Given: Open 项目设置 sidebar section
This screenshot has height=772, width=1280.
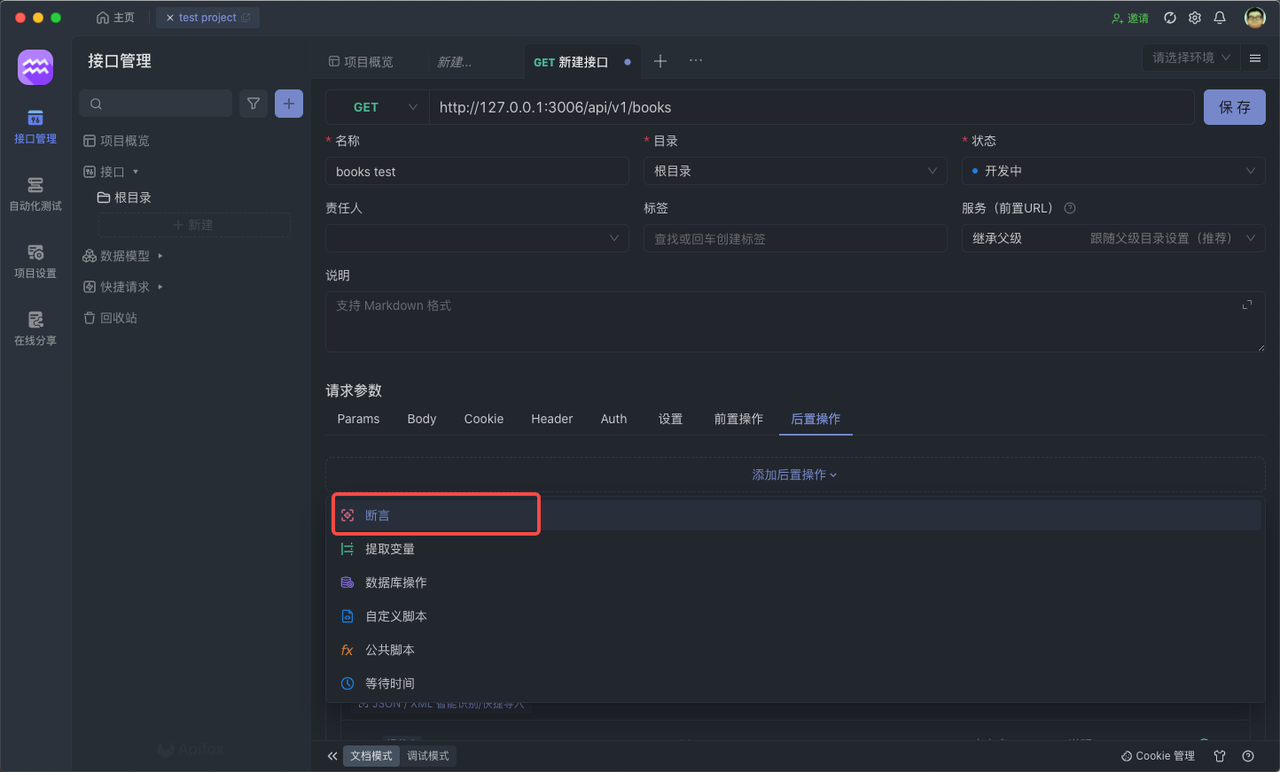Looking at the screenshot, I should (x=35, y=261).
